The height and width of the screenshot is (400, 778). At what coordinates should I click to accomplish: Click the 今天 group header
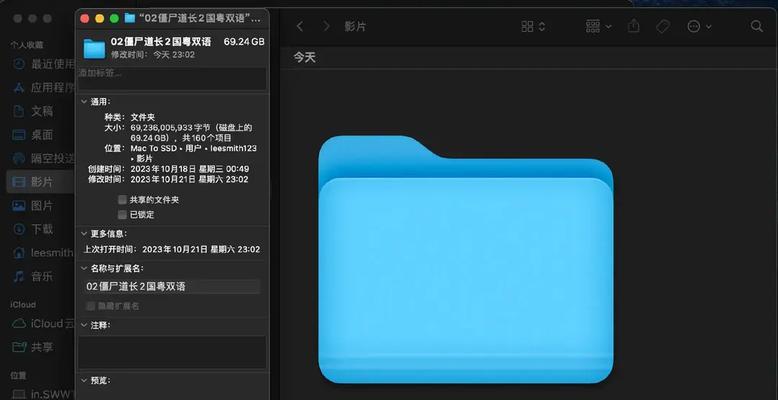click(305, 58)
